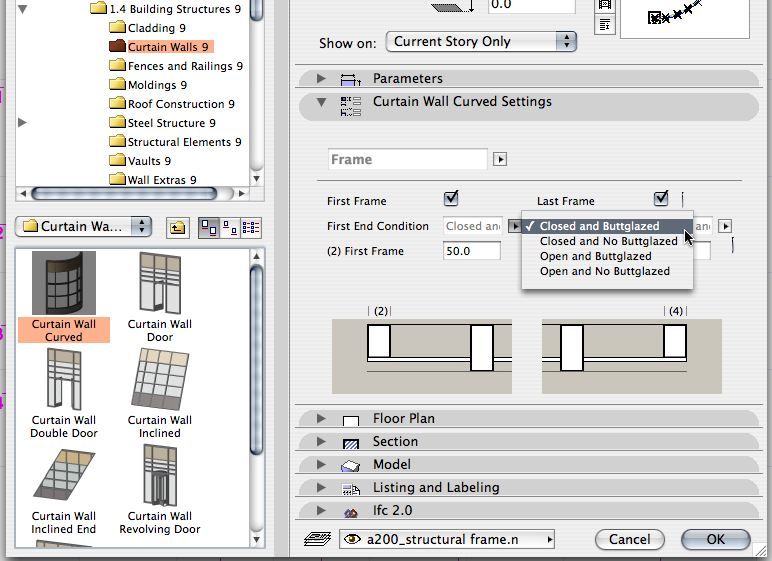Click the OK button
Screen dimensions: 772x561
pyautogui.click(x=715, y=539)
